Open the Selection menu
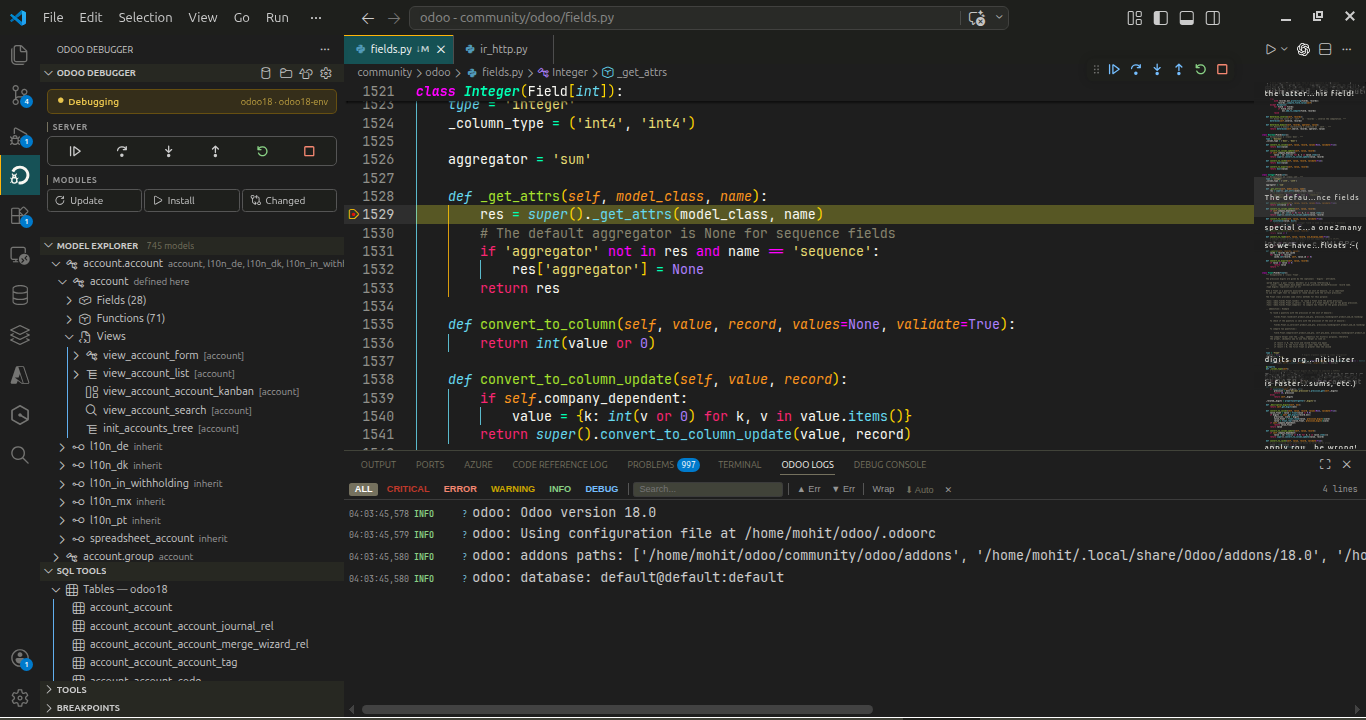 pos(145,17)
